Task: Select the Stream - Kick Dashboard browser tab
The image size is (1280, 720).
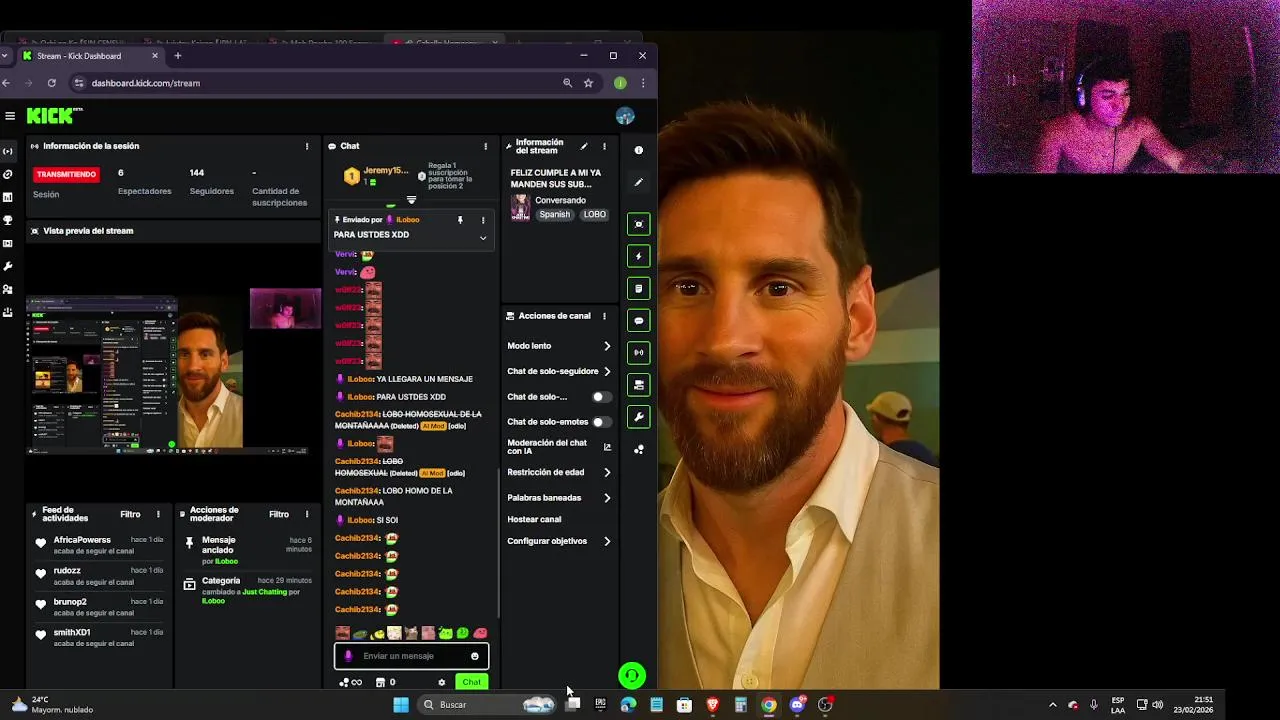Action: coord(90,56)
